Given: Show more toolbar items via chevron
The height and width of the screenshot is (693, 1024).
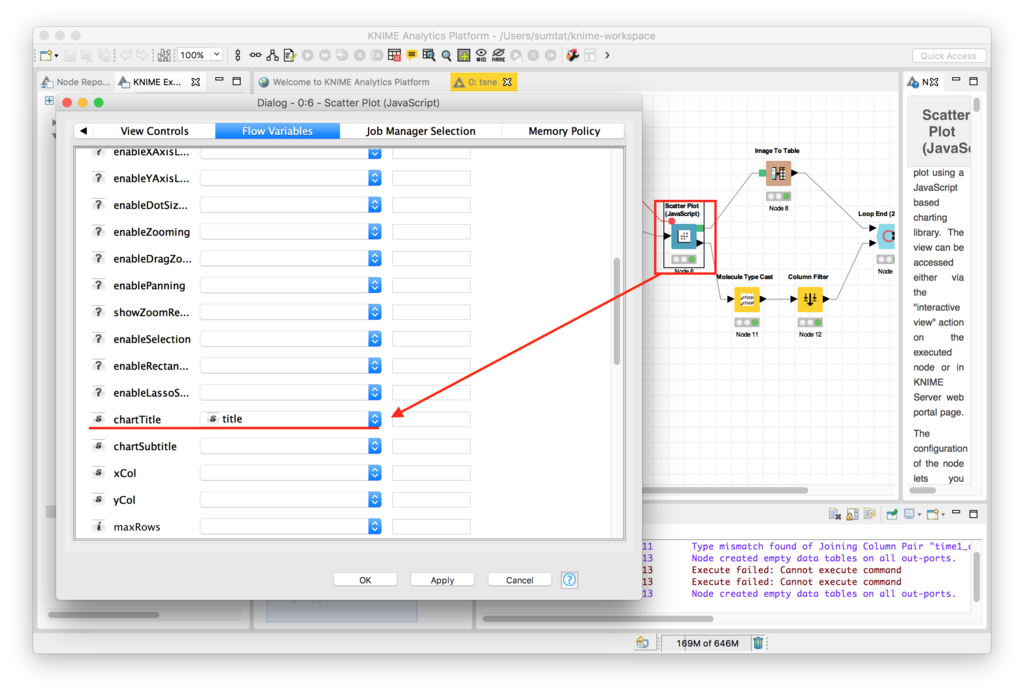Looking at the screenshot, I should 607,56.
